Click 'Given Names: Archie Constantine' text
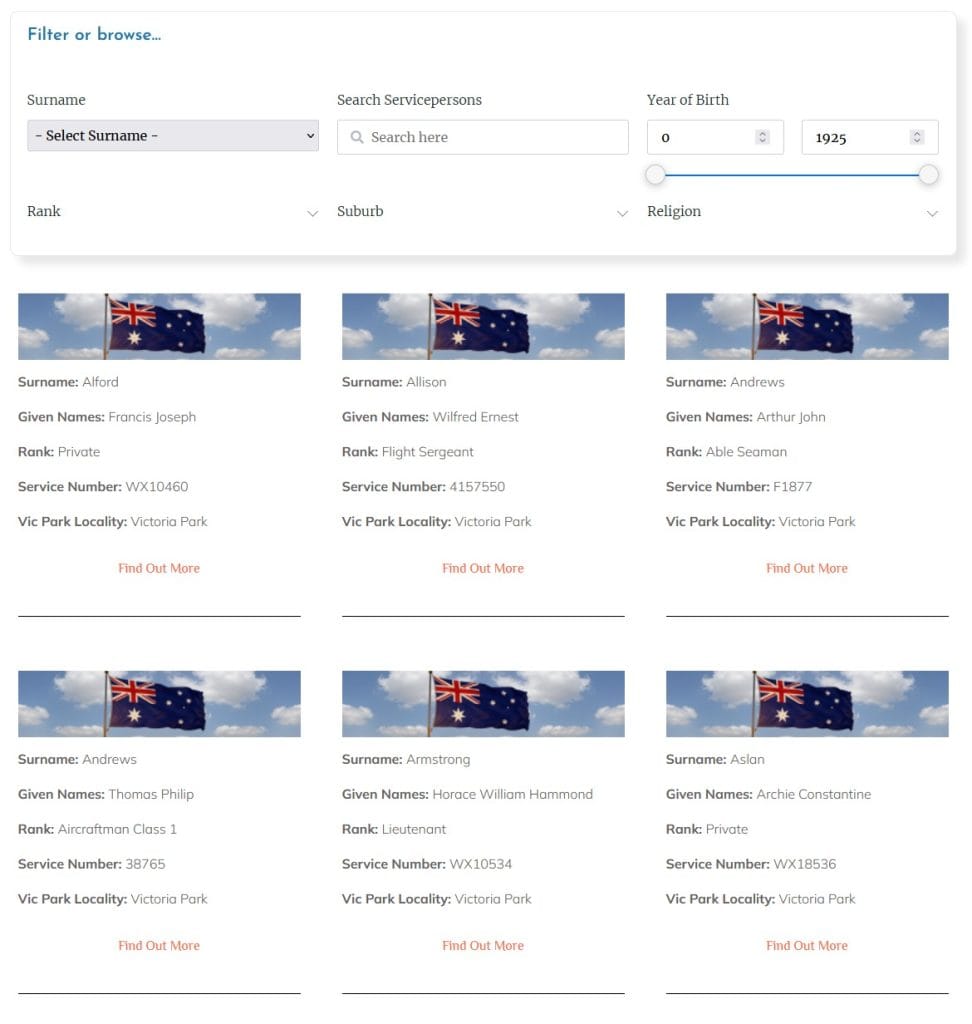The width and height of the screenshot is (972, 1024). pos(768,794)
